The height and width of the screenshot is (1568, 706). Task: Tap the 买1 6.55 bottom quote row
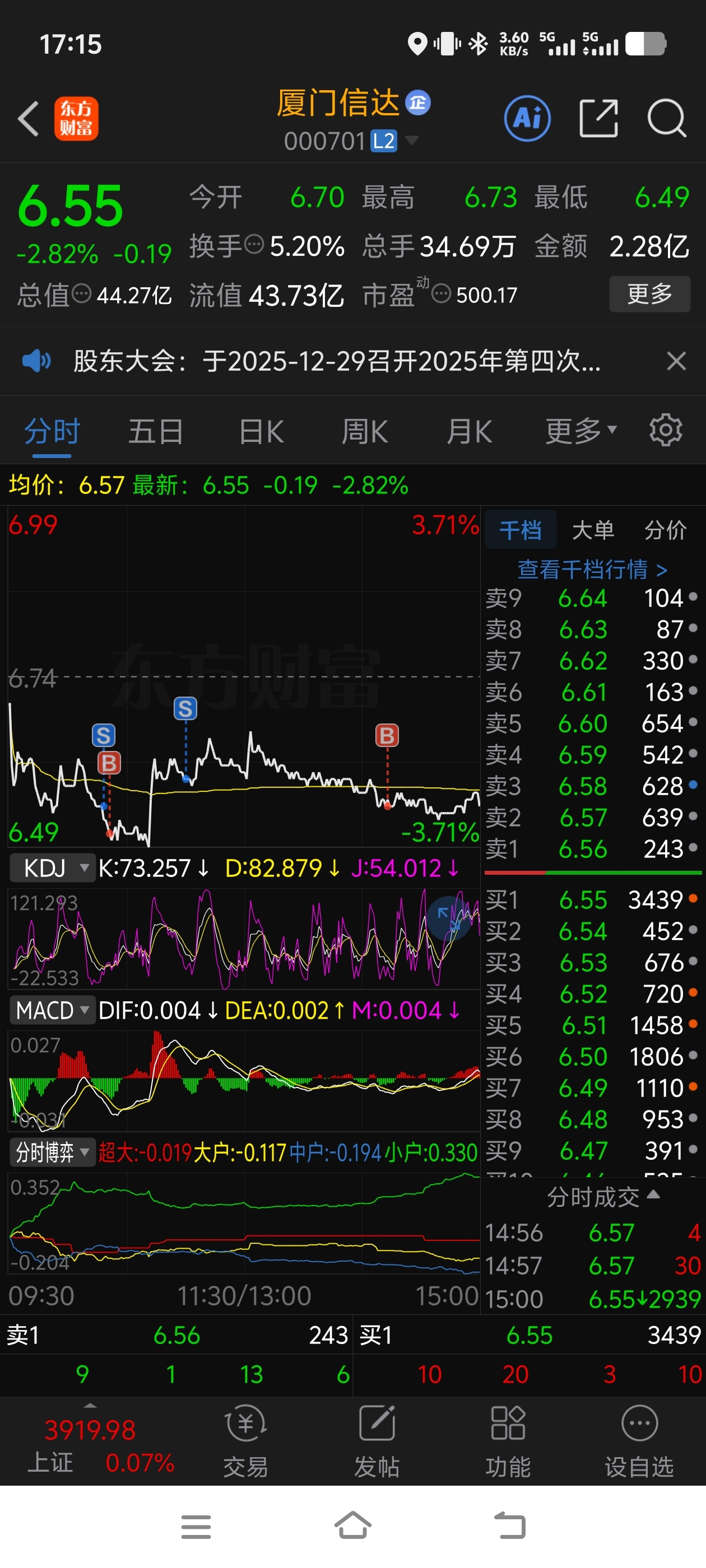tap(530, 1335)
